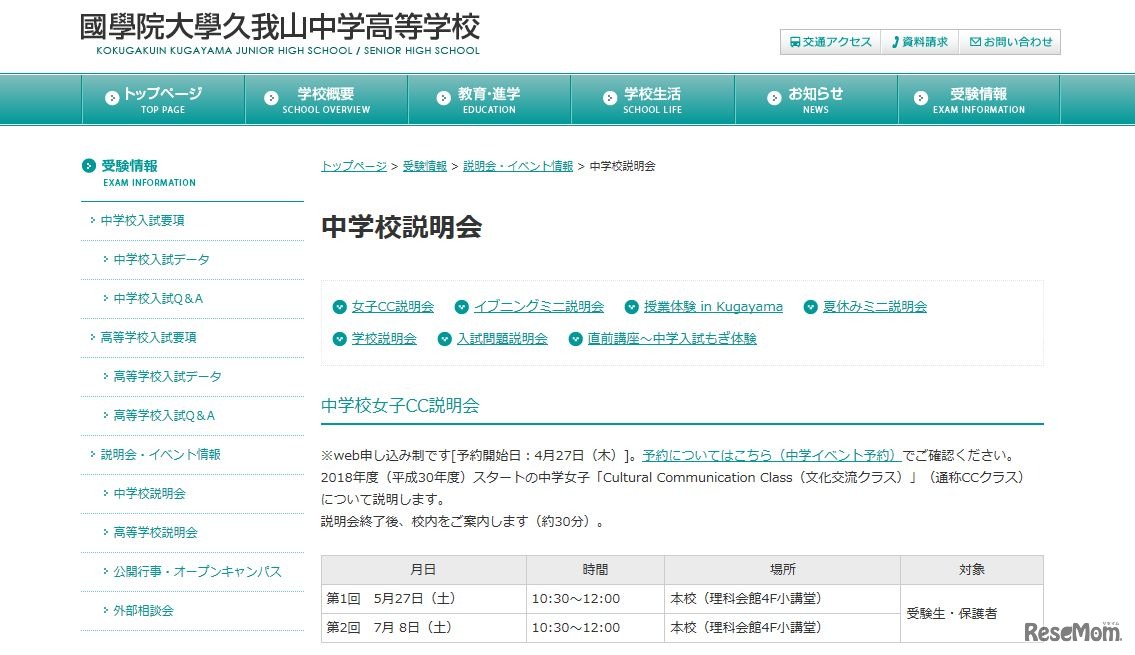Click the down-arrow icon before 直前講座
Viewport: 1135px width, 655px height.
pos(575,339)
